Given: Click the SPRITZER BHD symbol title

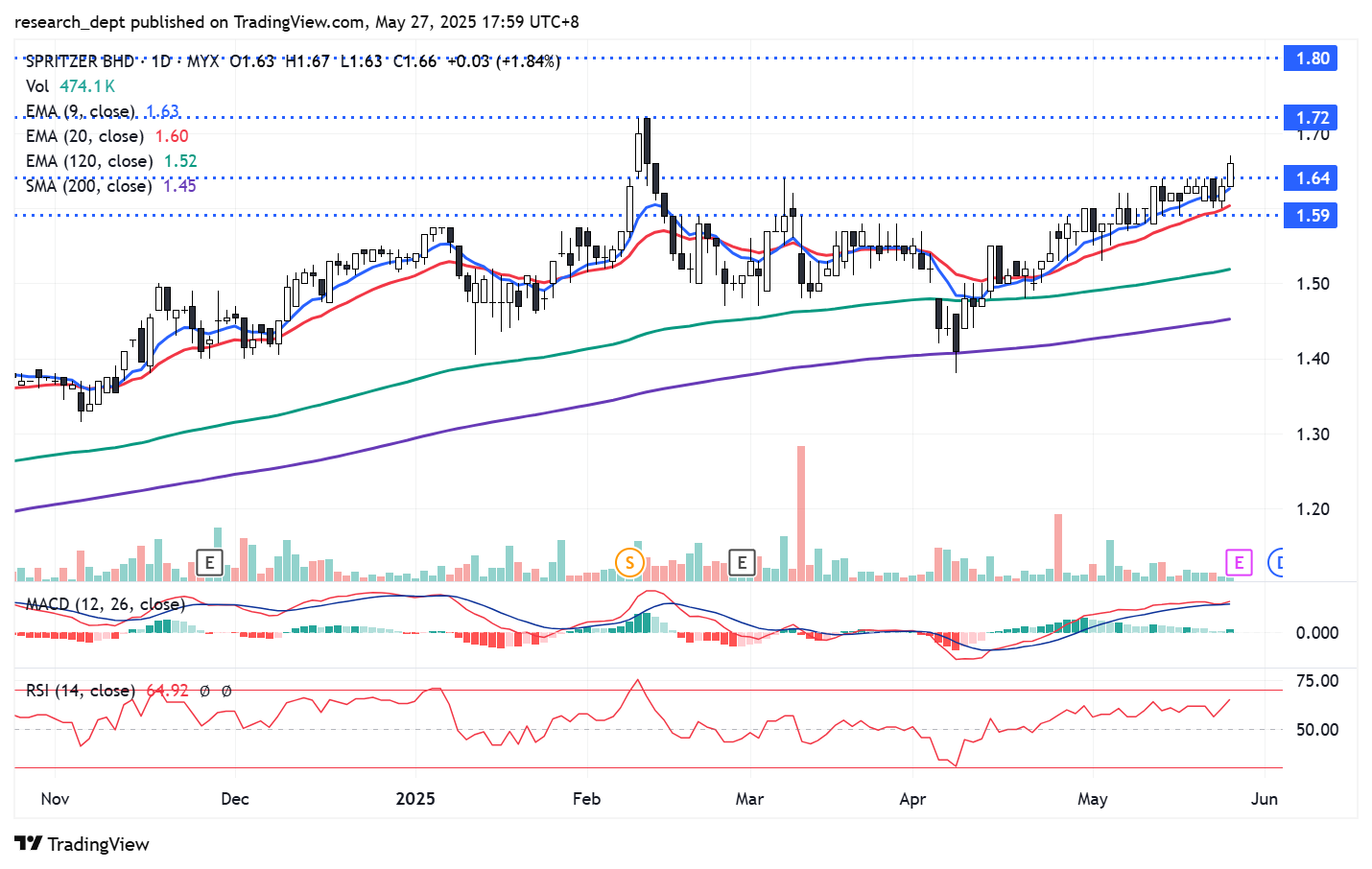Looking at the screenshot, I should point(81,61).
